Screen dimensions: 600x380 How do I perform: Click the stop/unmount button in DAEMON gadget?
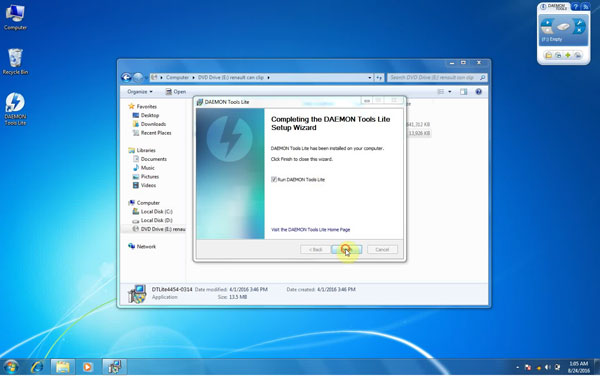(x=547, y=30)
